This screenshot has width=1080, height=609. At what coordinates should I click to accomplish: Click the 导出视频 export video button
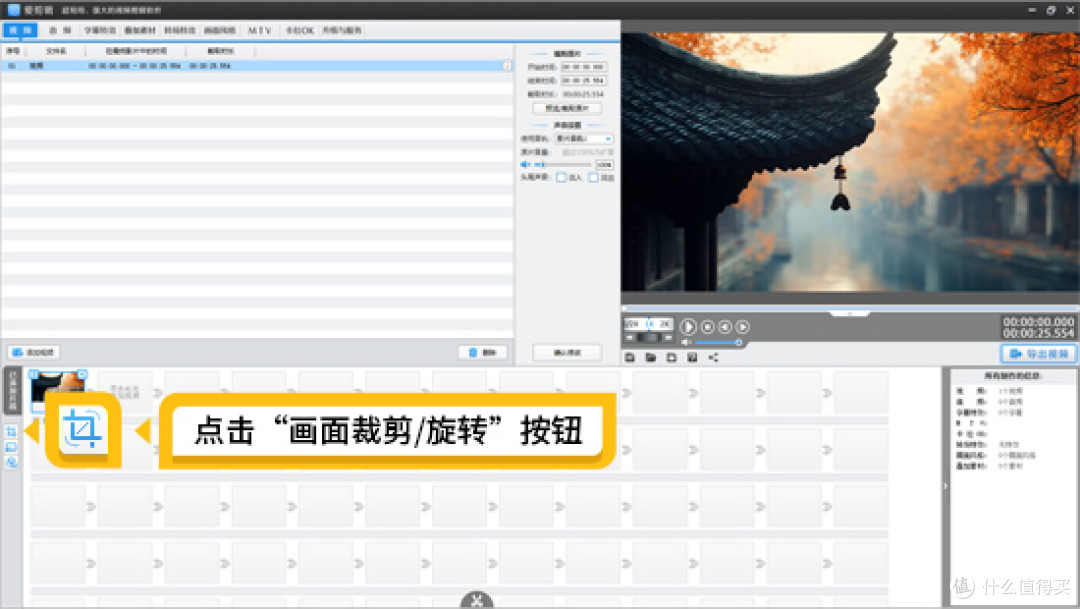click(x=1039, y=353)
